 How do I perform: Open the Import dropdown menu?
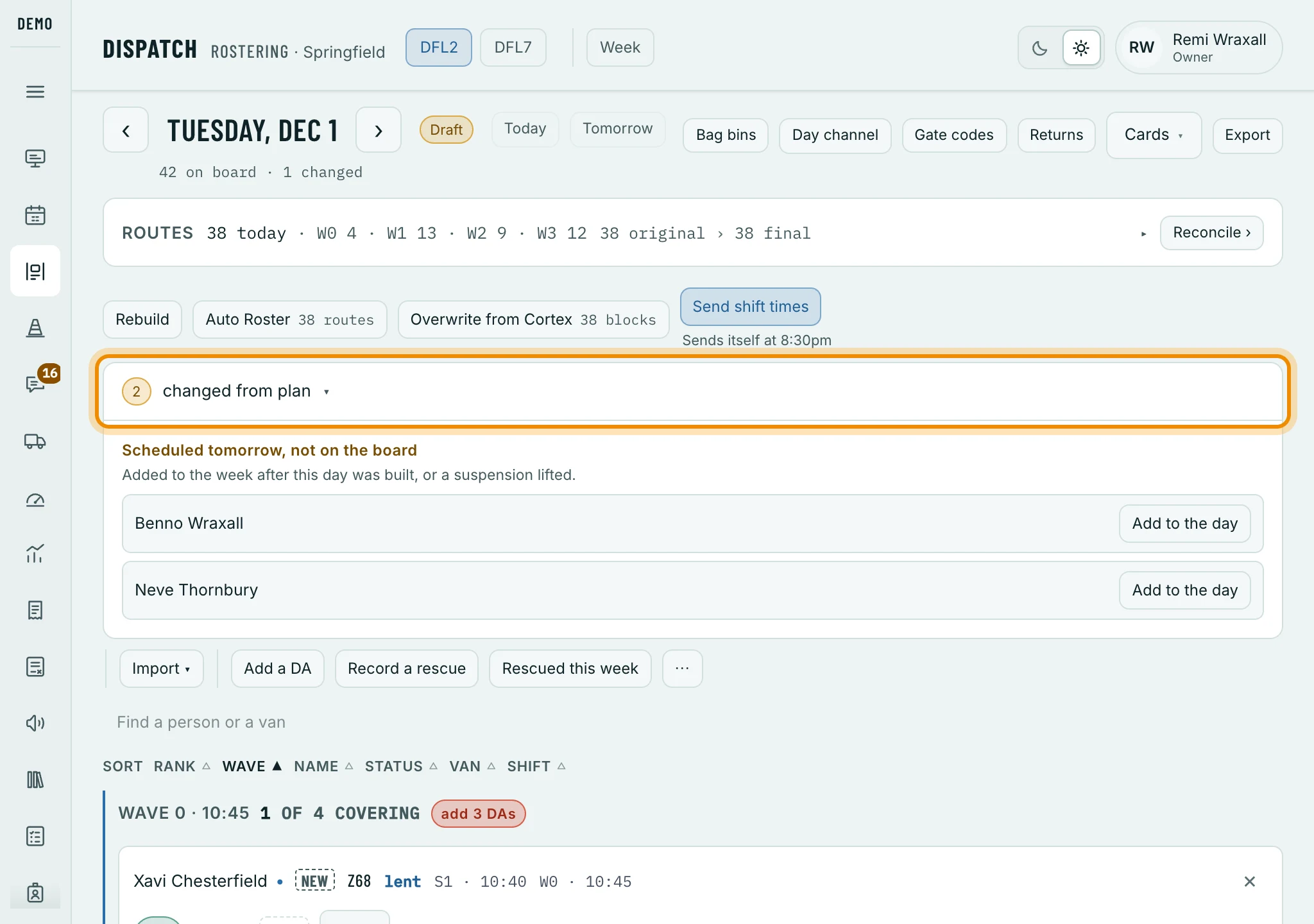161,669
